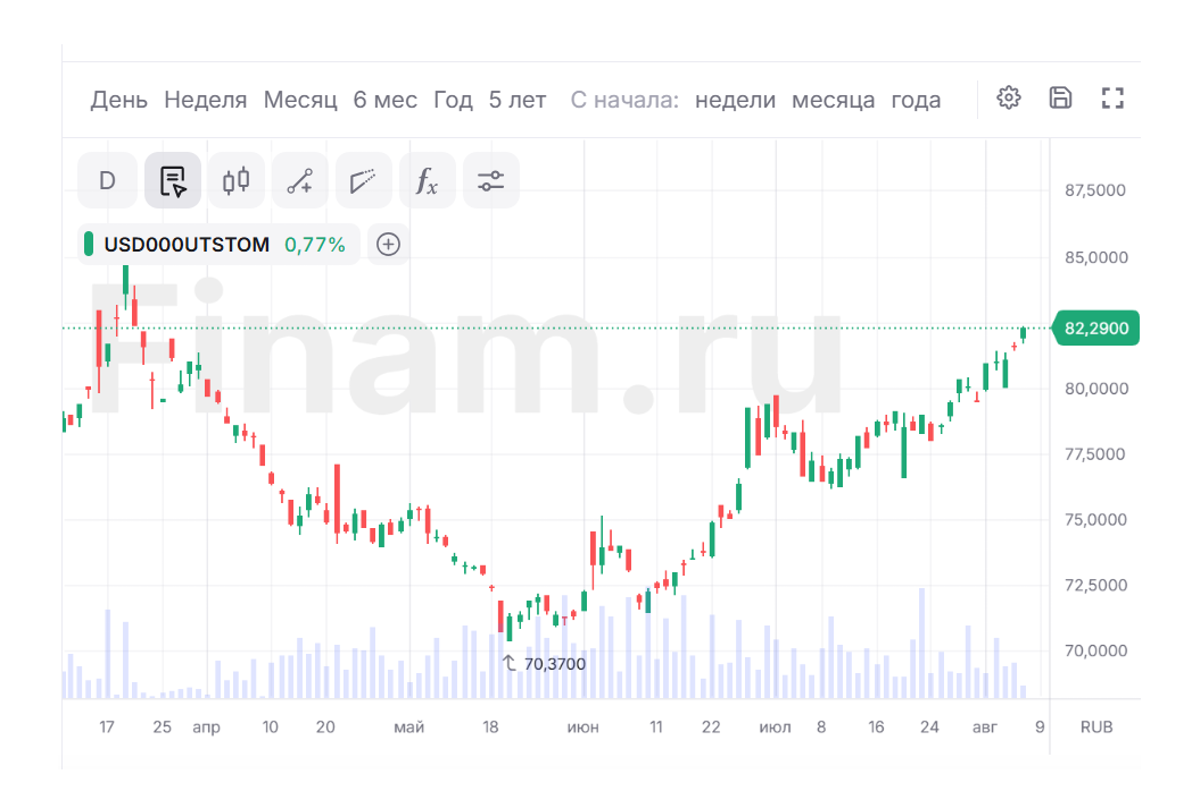
Task: Open the D timeframe selector
Action: tap(107, 181)
